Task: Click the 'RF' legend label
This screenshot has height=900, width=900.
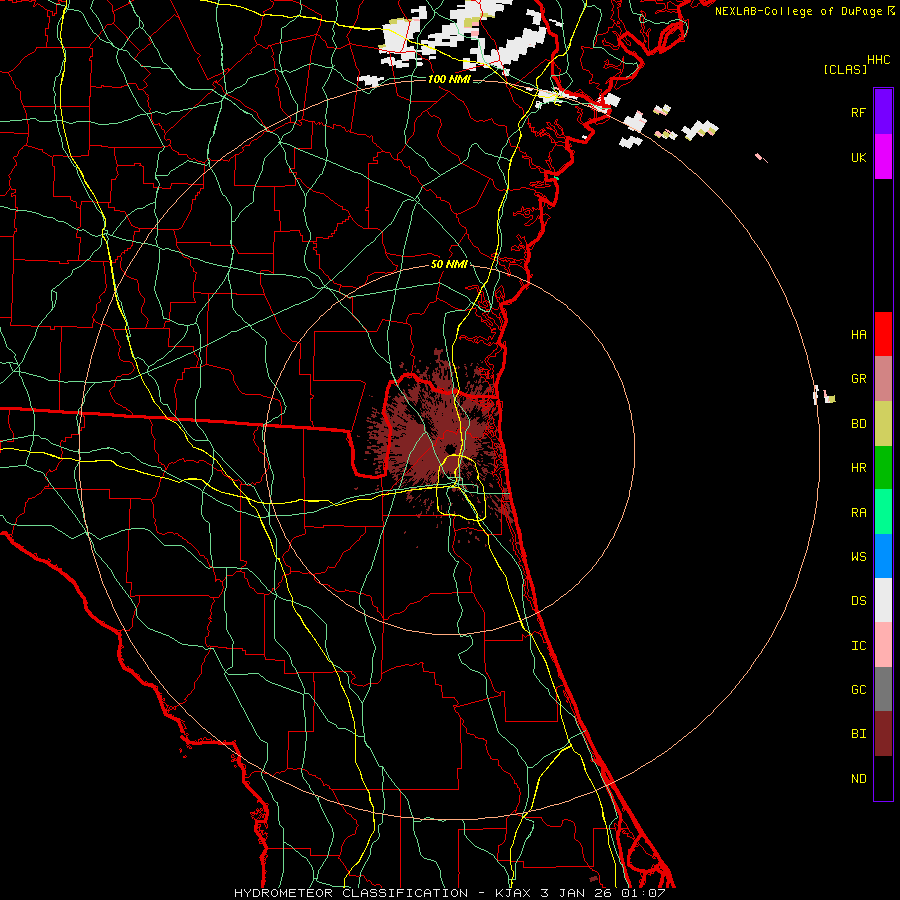Action: [x=858, y=112]
